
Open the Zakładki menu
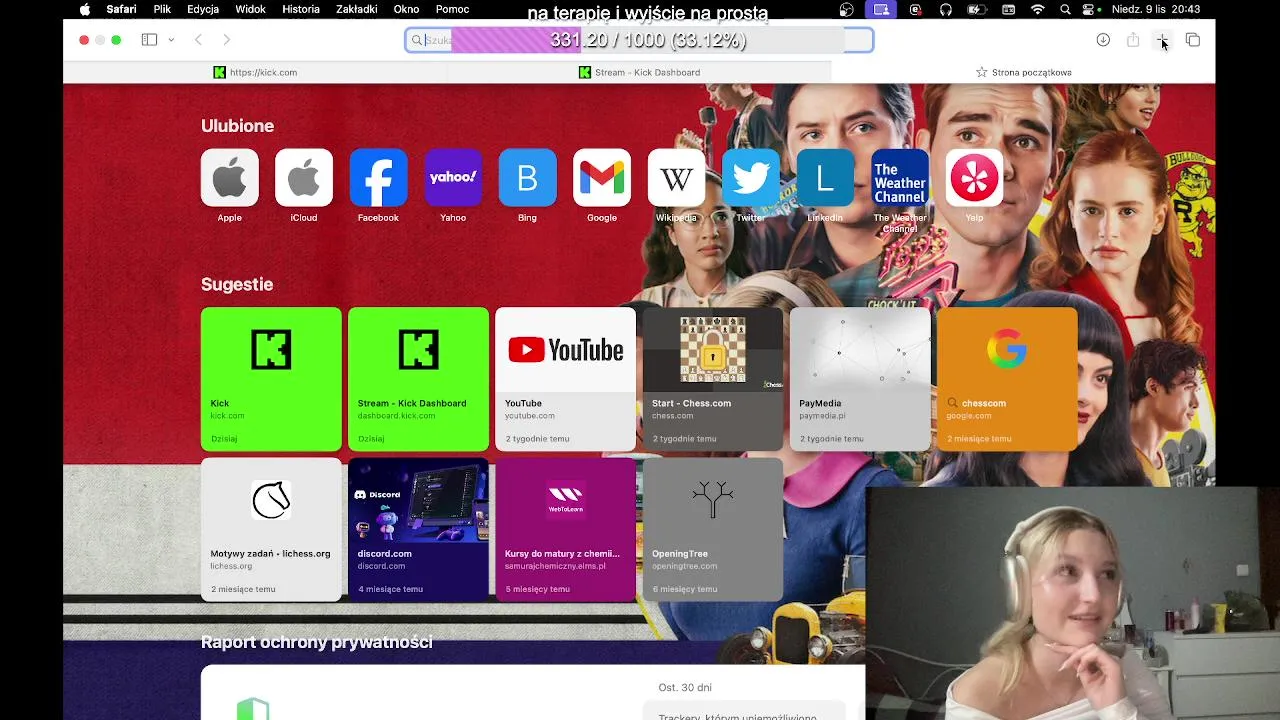point(357,10)
